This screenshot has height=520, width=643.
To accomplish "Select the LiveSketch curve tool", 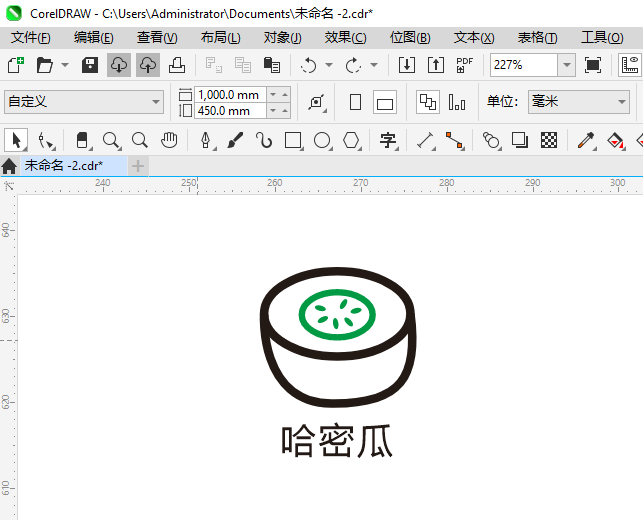I will (264, 140).
